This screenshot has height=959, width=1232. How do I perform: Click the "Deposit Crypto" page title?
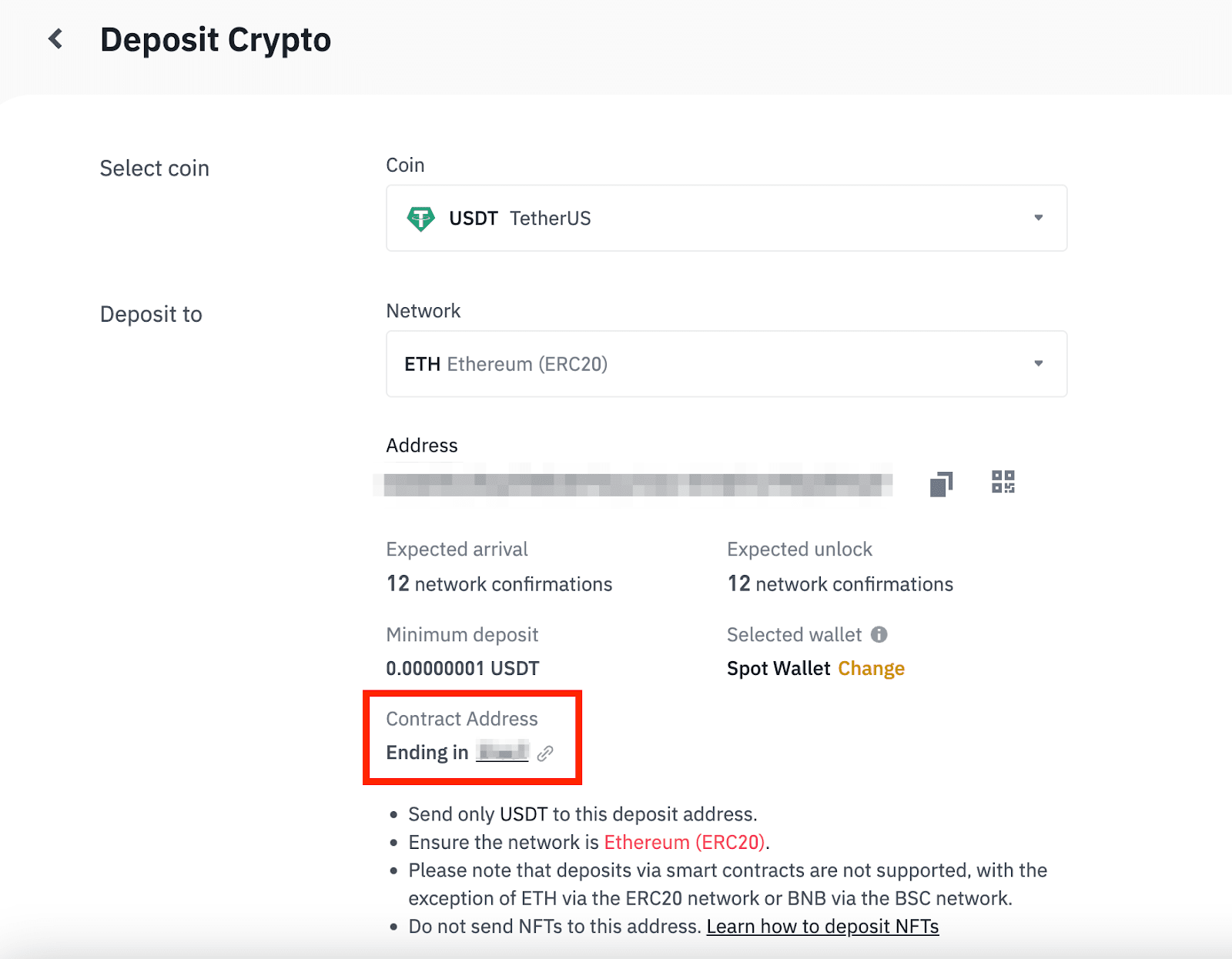click(216, 38)
